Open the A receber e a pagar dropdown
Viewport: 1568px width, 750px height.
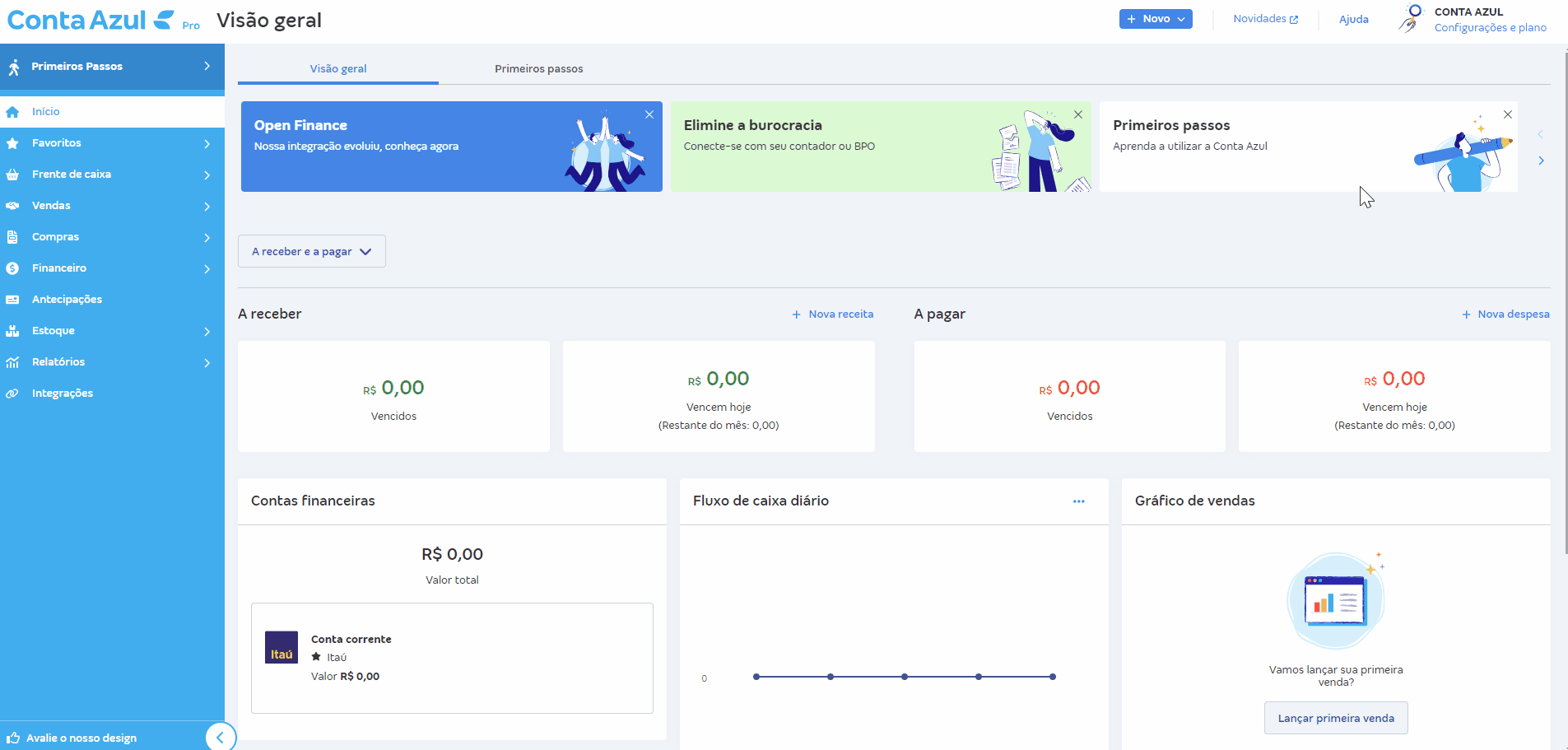tap(311, 252)
